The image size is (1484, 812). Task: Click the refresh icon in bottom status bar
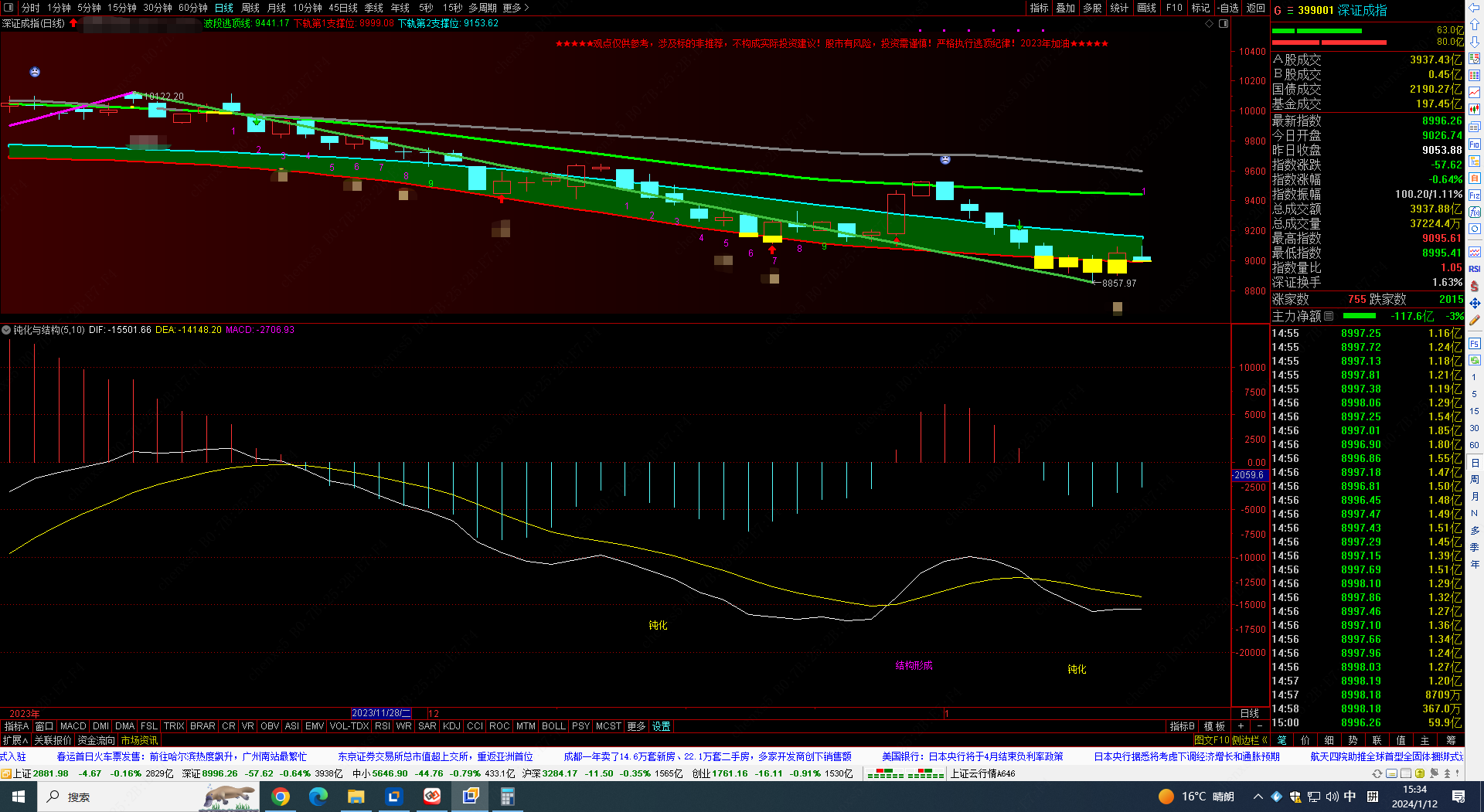[x=1377, y=773]
